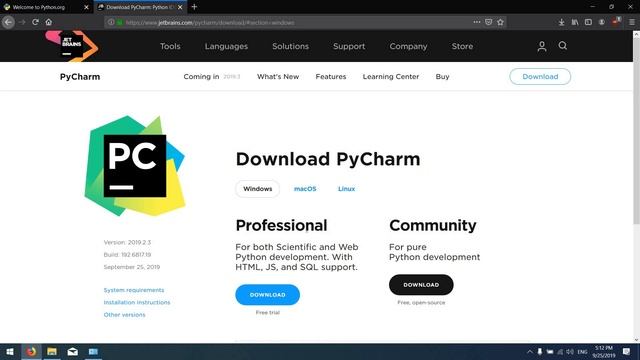Go to browser home page icon
The width and height of the screenshot is (640, 360).
click(x=49, y=22)
